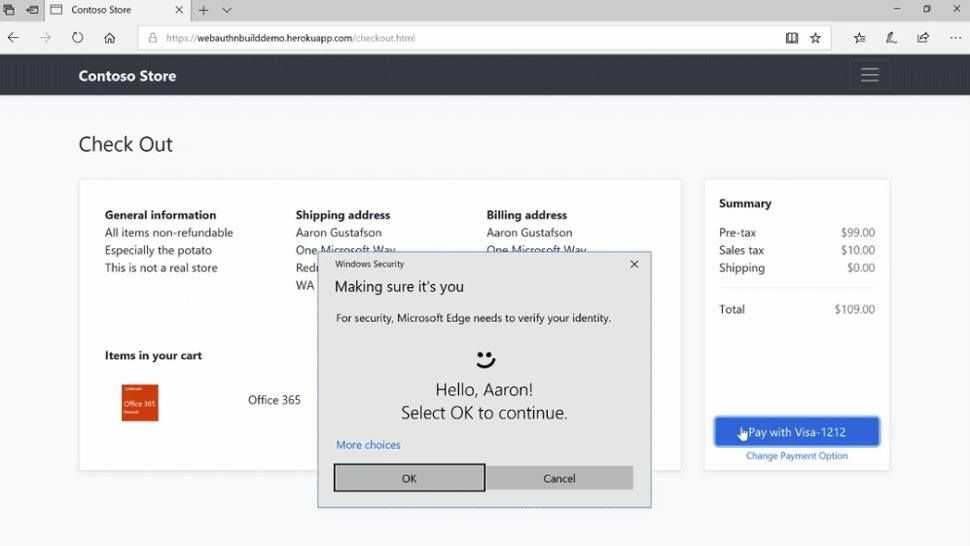
Task: Open reading view from address bar
Action: click(x=792, y=38)
